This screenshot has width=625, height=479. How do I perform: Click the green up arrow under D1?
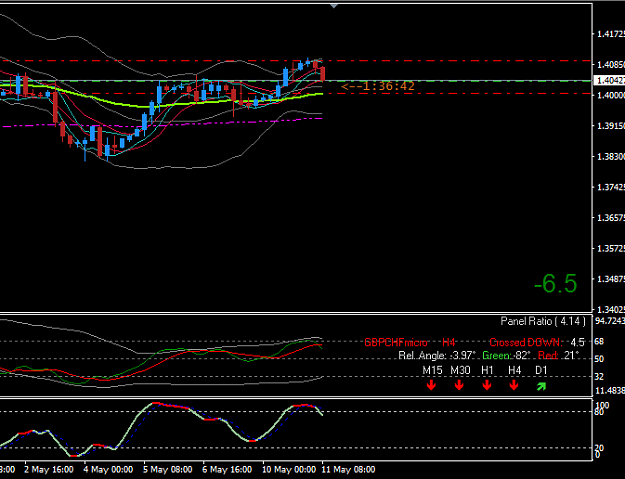(541, 386)
